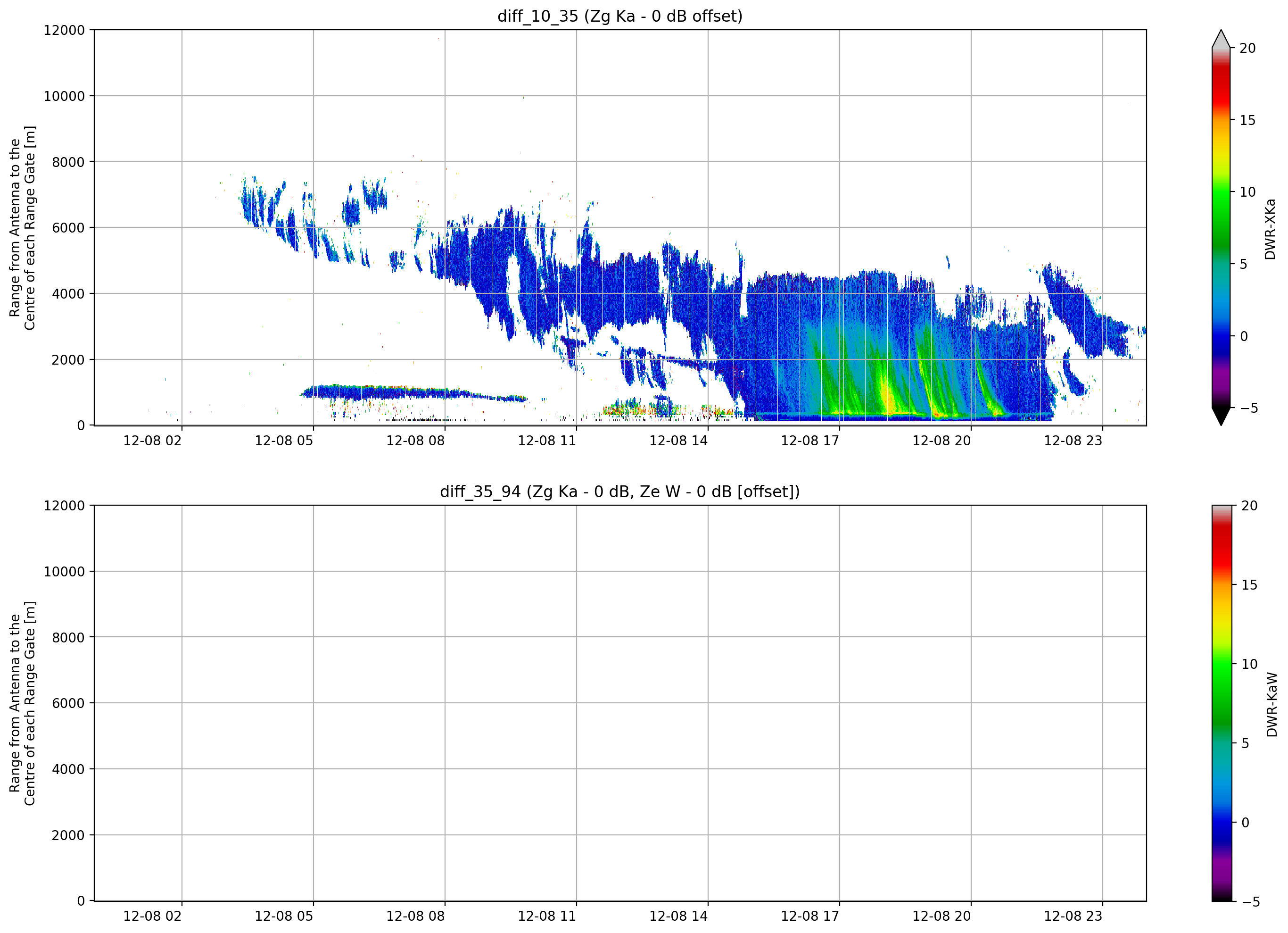Select tick value 20 on DWR-KaW colorbar
1288x933 pixels.
tap(1249, 506)
